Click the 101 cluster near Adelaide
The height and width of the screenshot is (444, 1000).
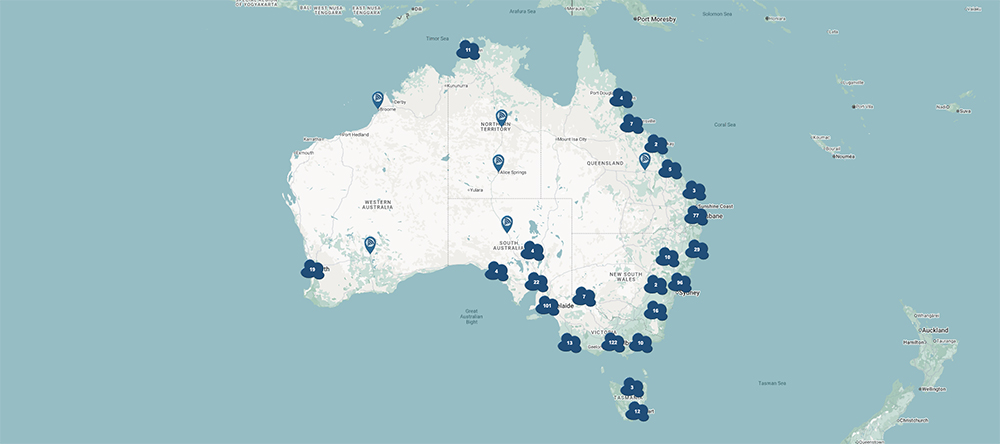(547, 306)
